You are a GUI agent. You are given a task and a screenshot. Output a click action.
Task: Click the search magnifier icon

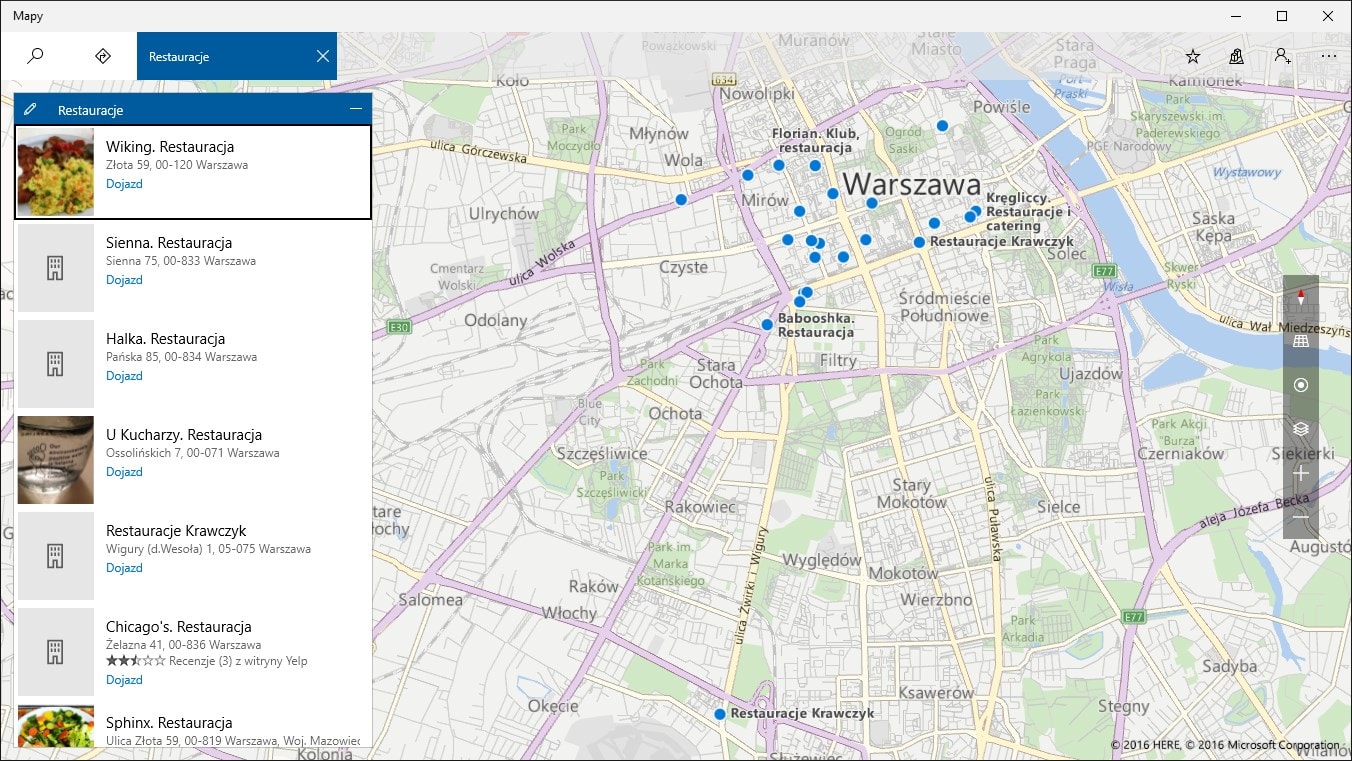point(35,56)
